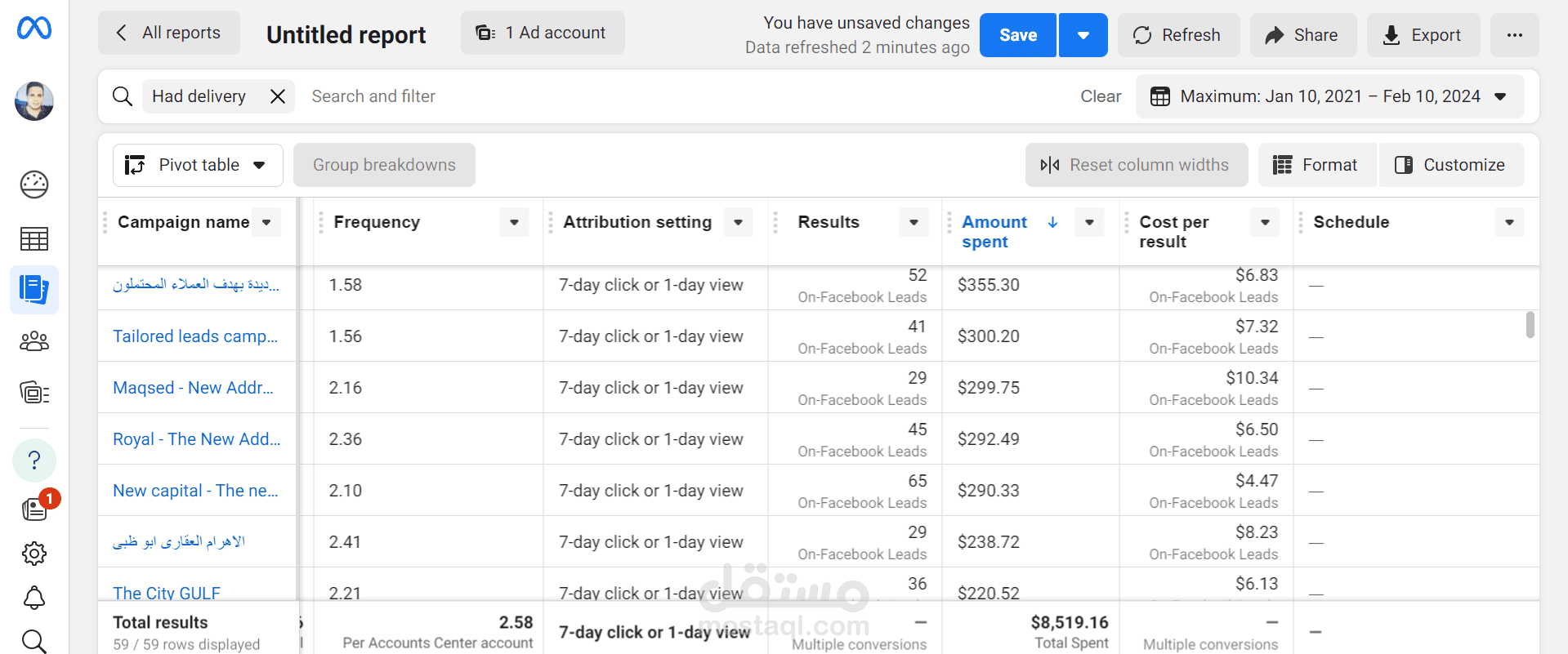Open the Notifications bell icon
The image size is (1568, 654).
coord(34,598)
